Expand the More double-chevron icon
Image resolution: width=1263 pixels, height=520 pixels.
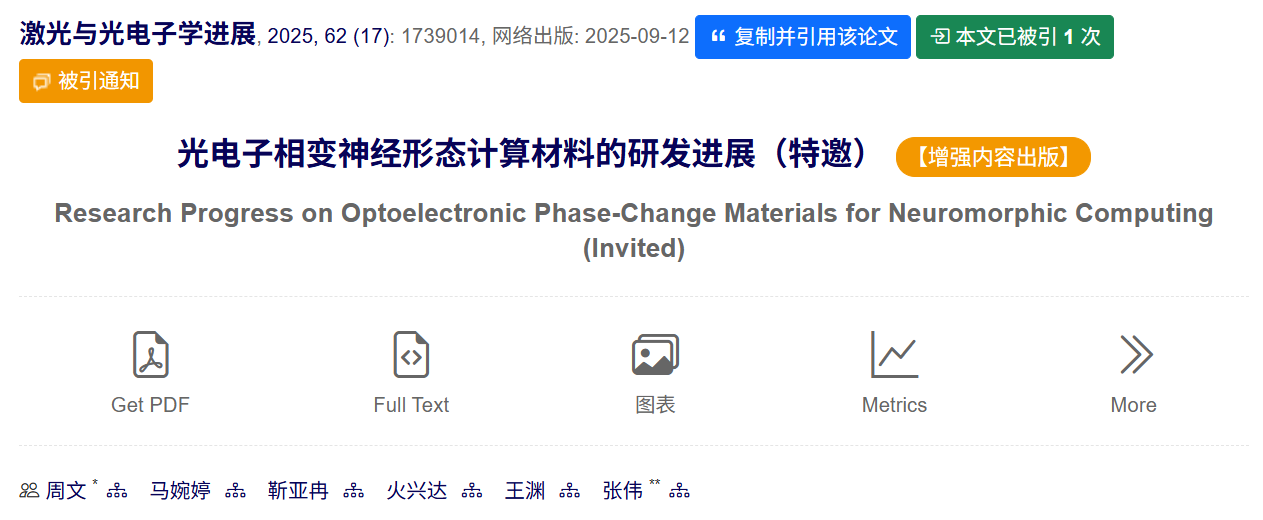[x=1134, y=354]
